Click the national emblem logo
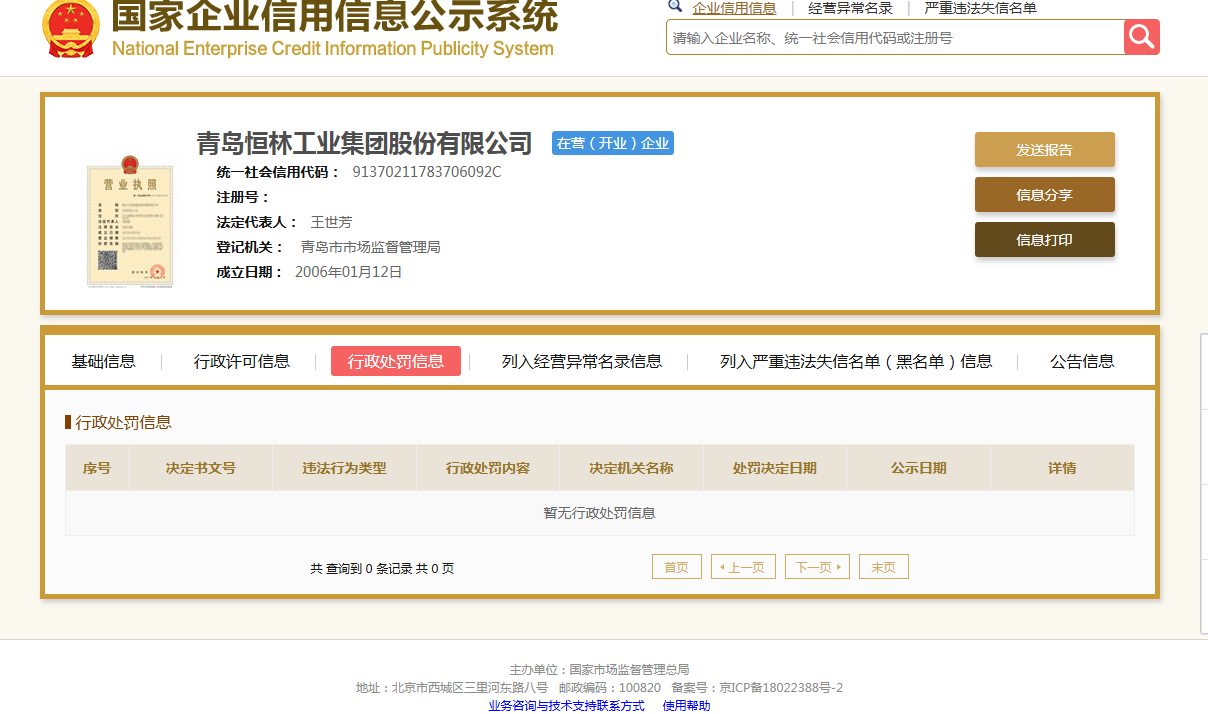This screenshot has width=1208, height=714. coord(71,28)
